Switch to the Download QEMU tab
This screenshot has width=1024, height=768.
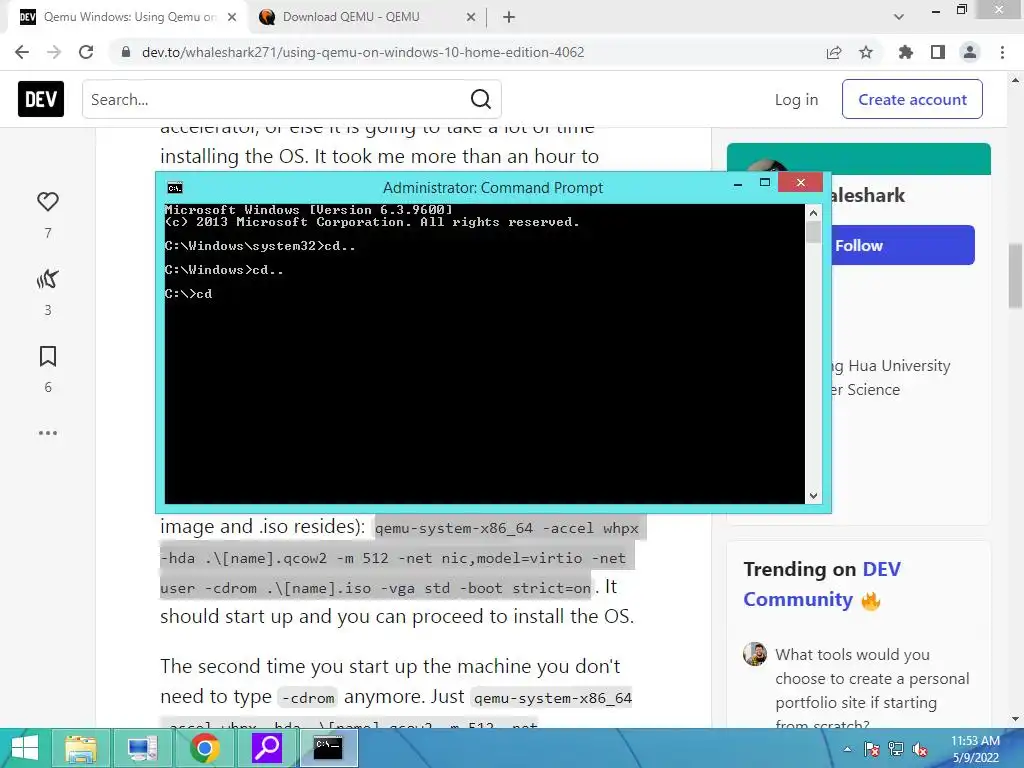coord(366,17)
